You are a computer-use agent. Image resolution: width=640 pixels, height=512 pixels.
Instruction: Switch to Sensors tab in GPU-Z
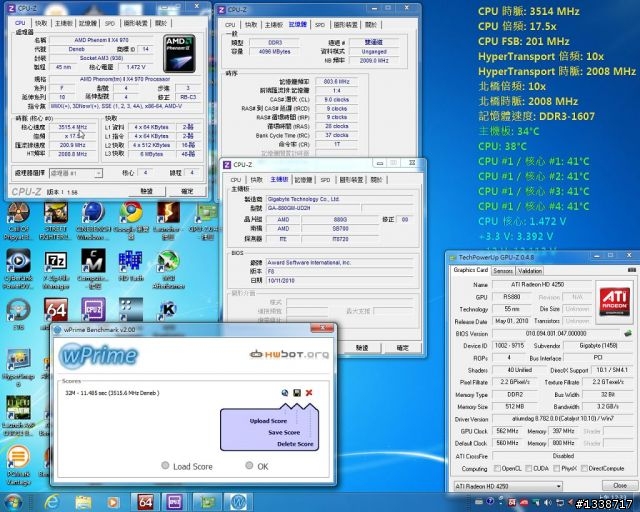point(503,271)
